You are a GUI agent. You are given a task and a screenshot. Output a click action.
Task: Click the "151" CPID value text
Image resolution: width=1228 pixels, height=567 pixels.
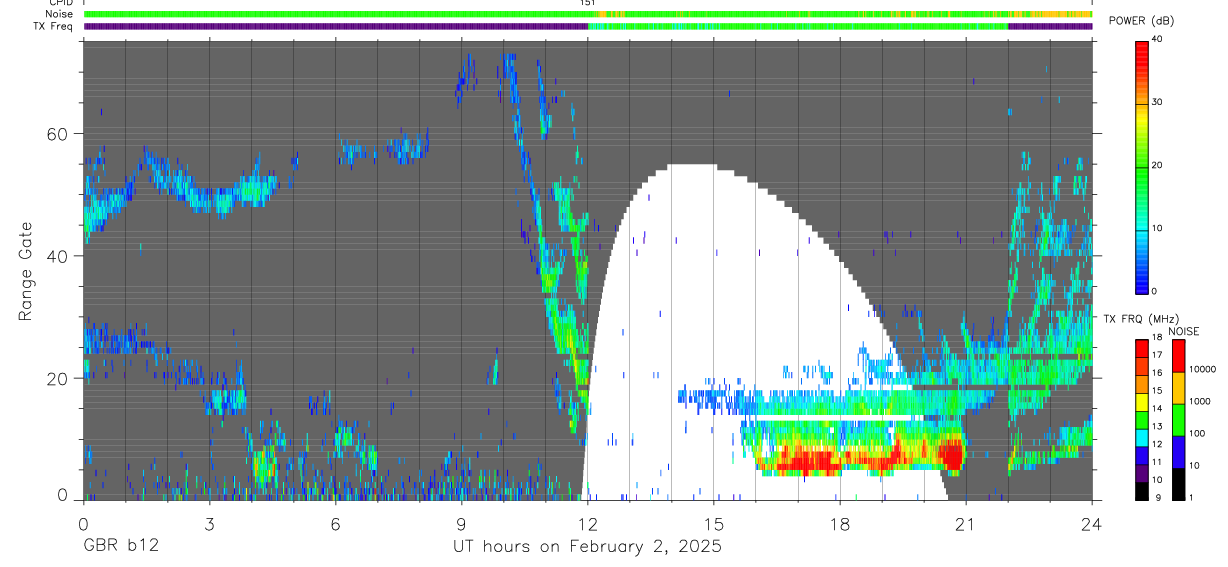pyautogui.click(x=587, y=3)
